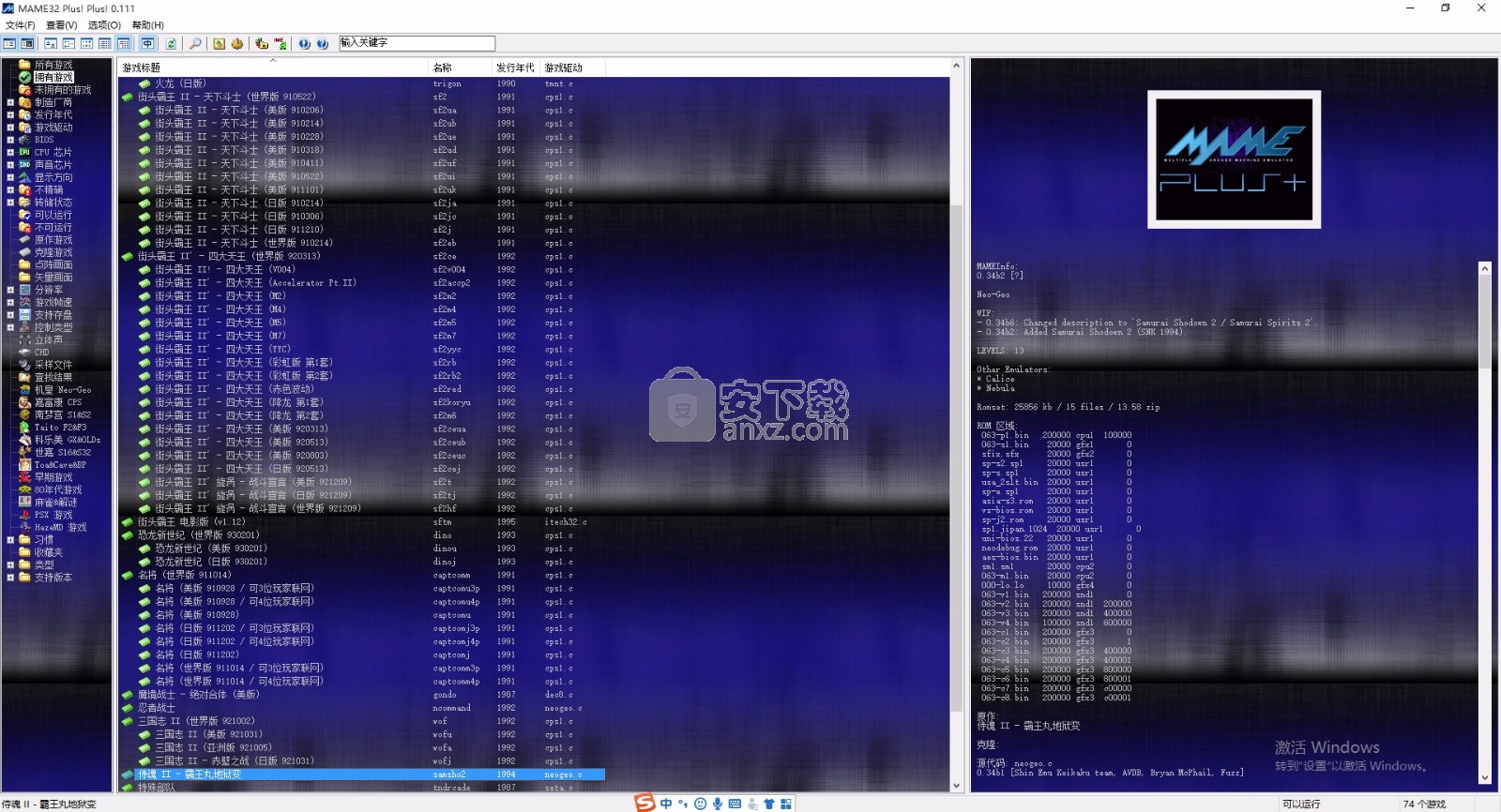
Task: Expand the 游戏驱动 tree node
Action: (10, 128)
